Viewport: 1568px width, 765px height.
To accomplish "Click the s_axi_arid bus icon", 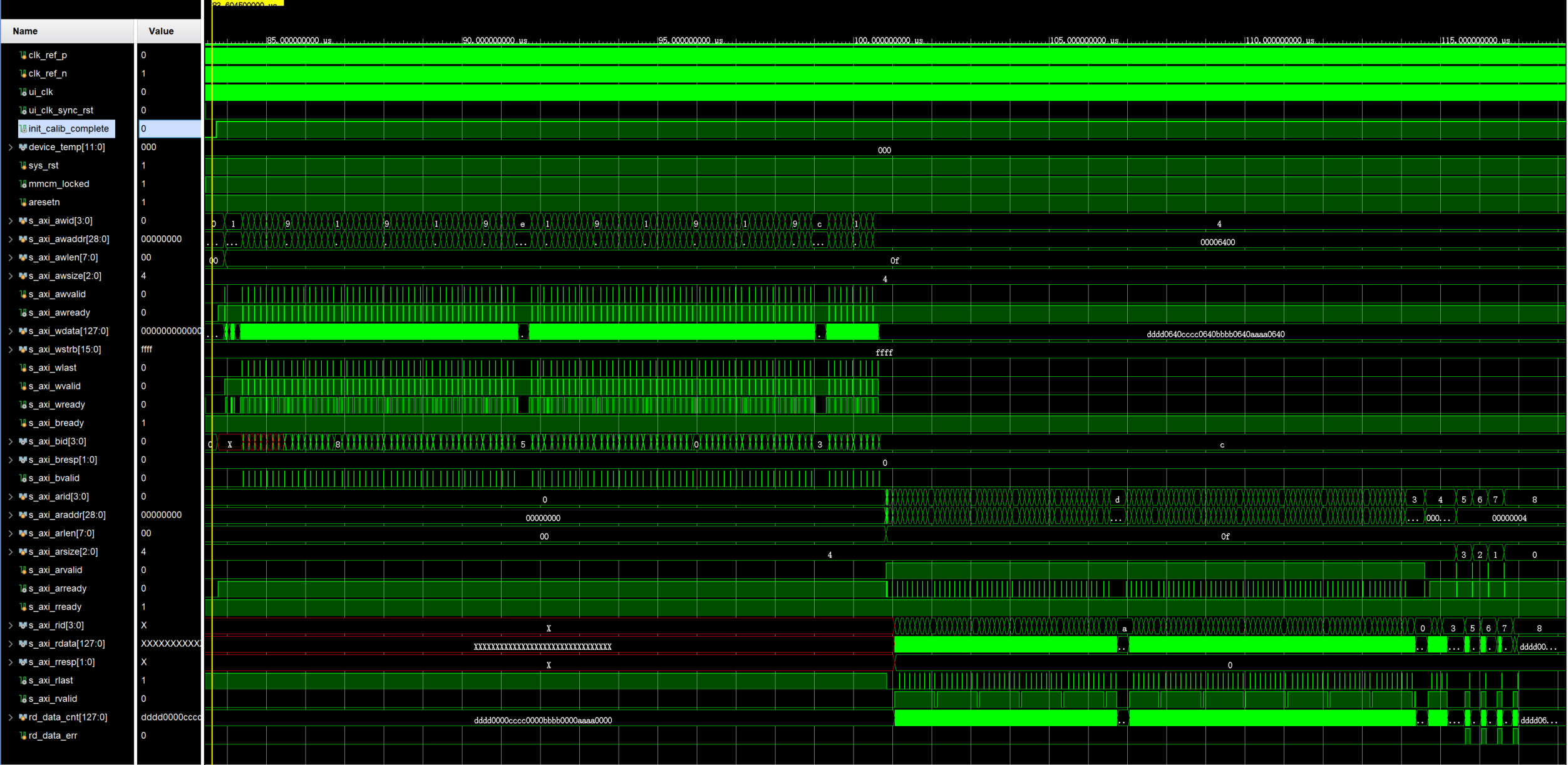I will pyautogui.click(x=23, y=496).
